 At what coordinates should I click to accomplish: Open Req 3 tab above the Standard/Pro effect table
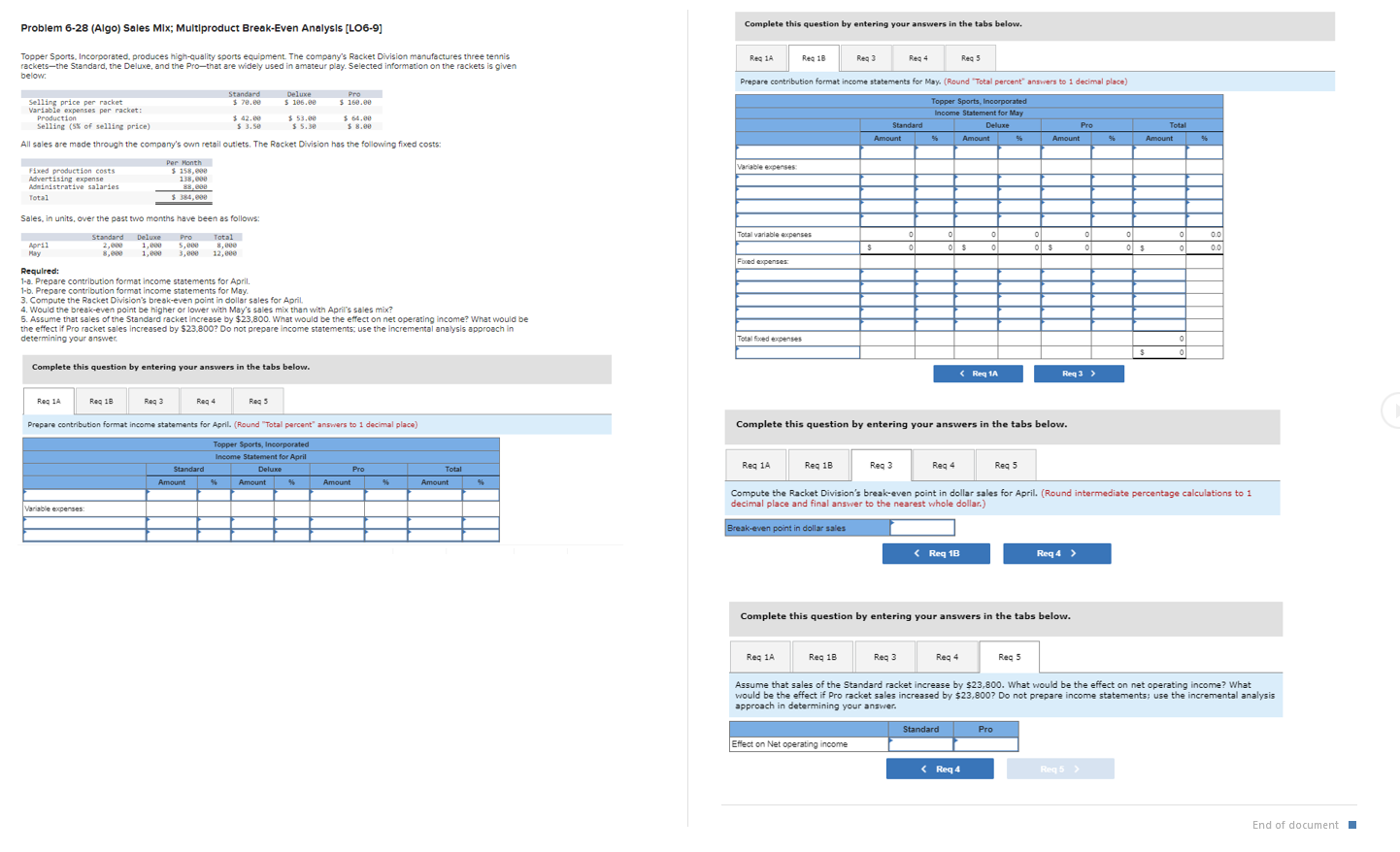coord(885,657)
